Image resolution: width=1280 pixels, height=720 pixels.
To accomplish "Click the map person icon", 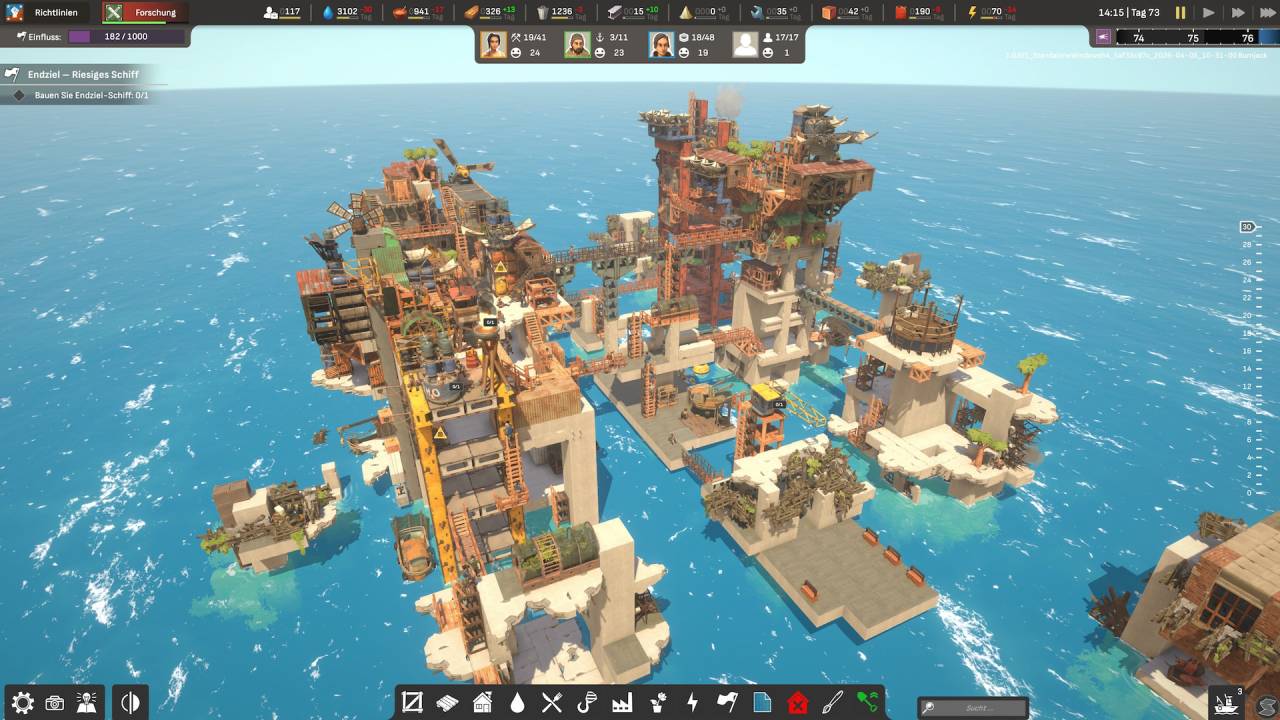I will tap(86, 703).
